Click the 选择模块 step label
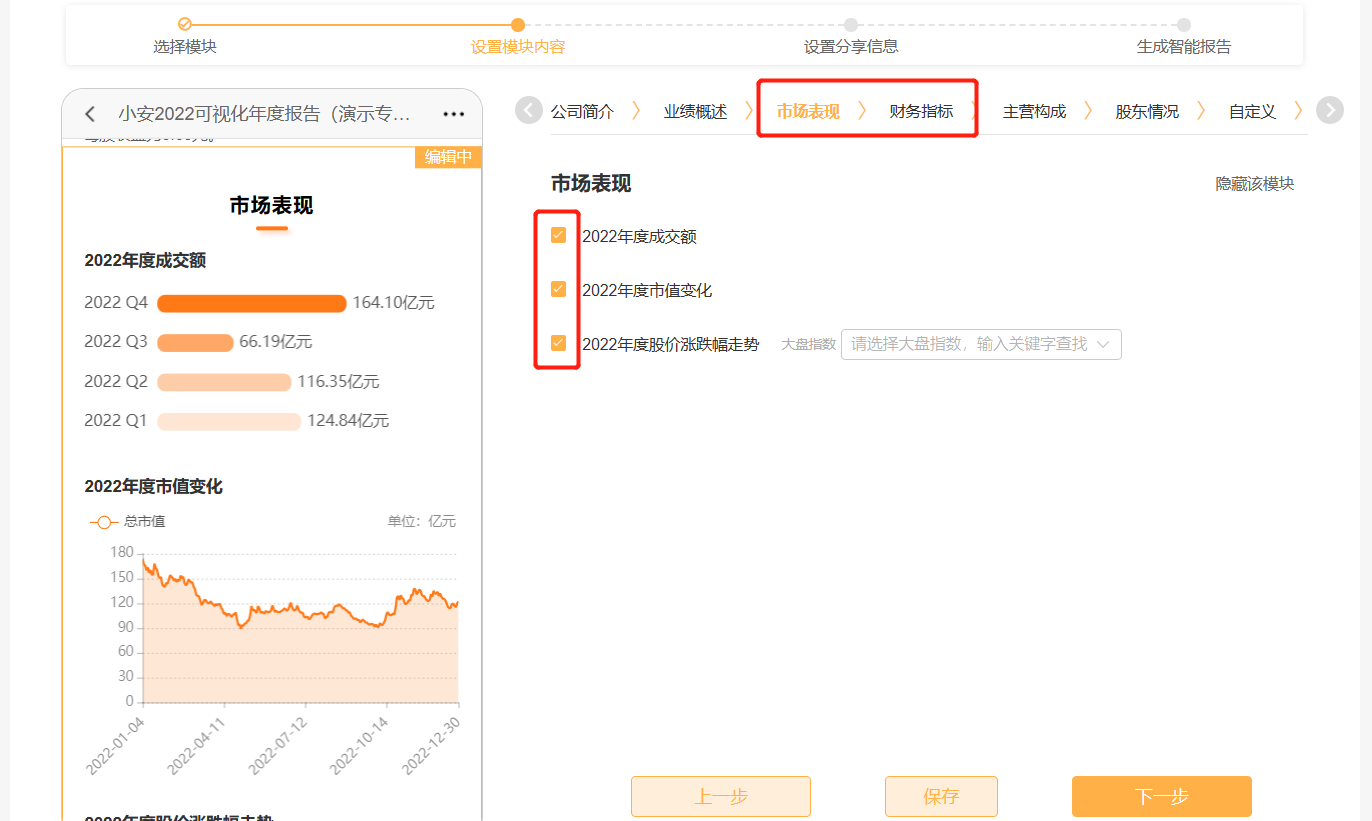This screenshot has width=1372, height=821. [x=185, y=46]
